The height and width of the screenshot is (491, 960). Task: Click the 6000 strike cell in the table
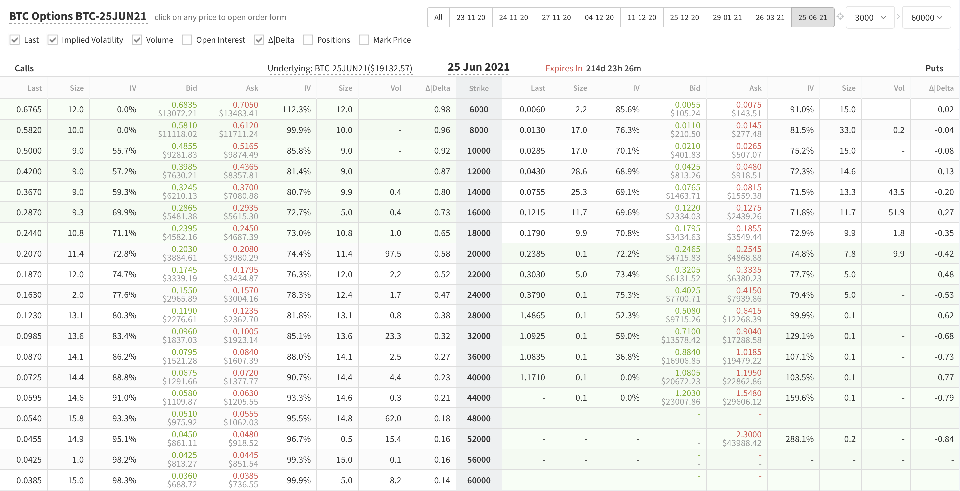(478, 108)
